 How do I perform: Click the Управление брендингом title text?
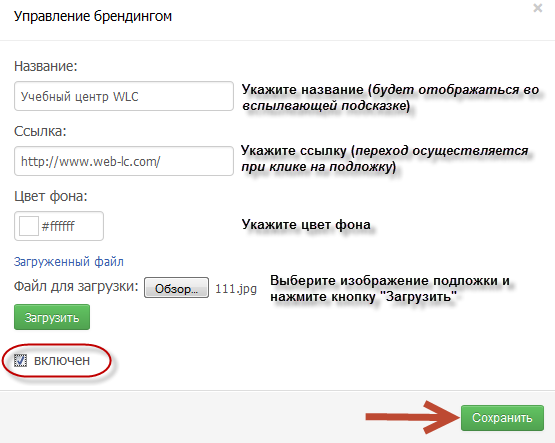point(93,16)
